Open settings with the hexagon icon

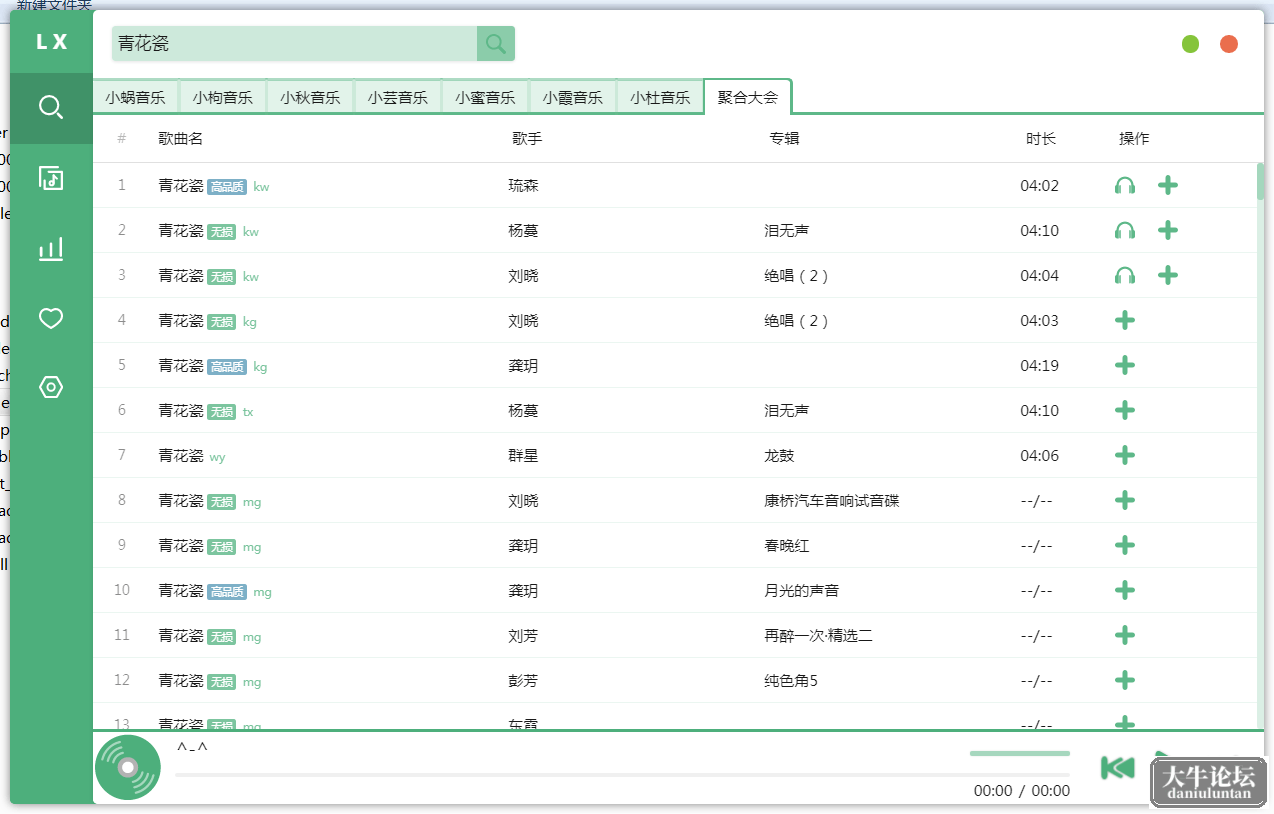[51, 387]
